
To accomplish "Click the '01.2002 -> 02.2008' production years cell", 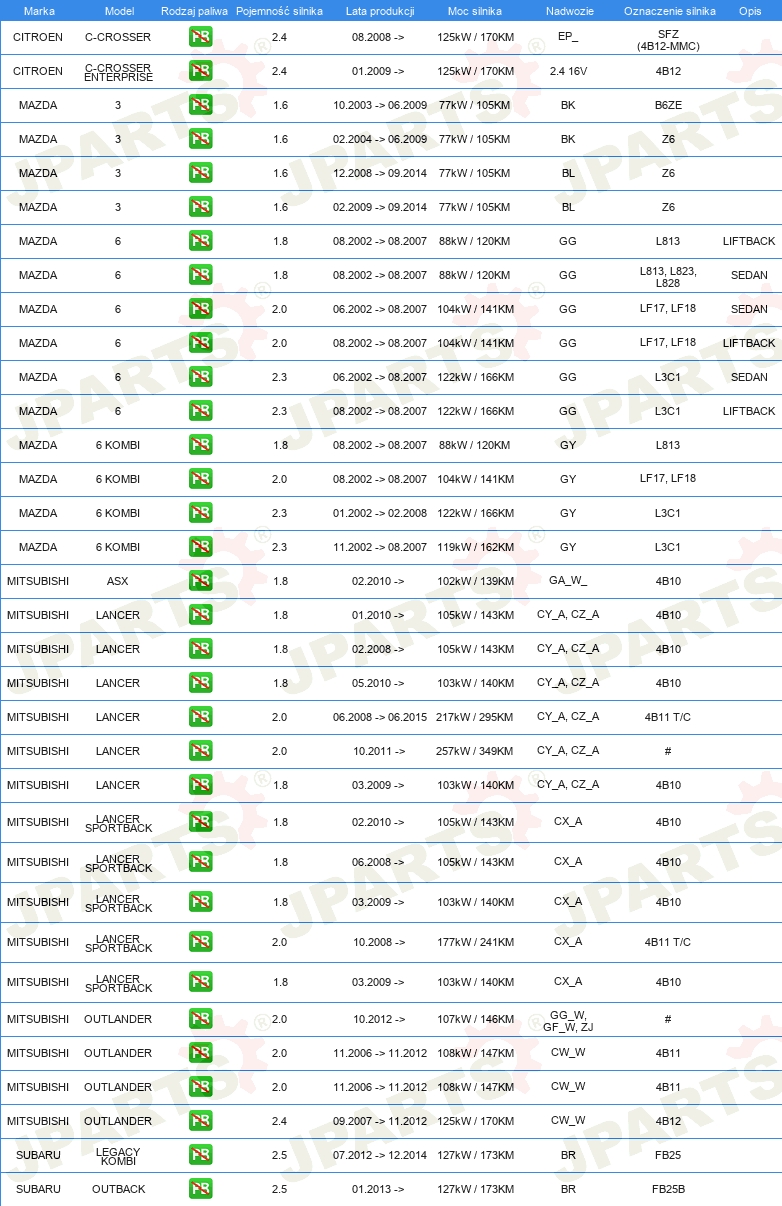I will [x=380, y=514].
